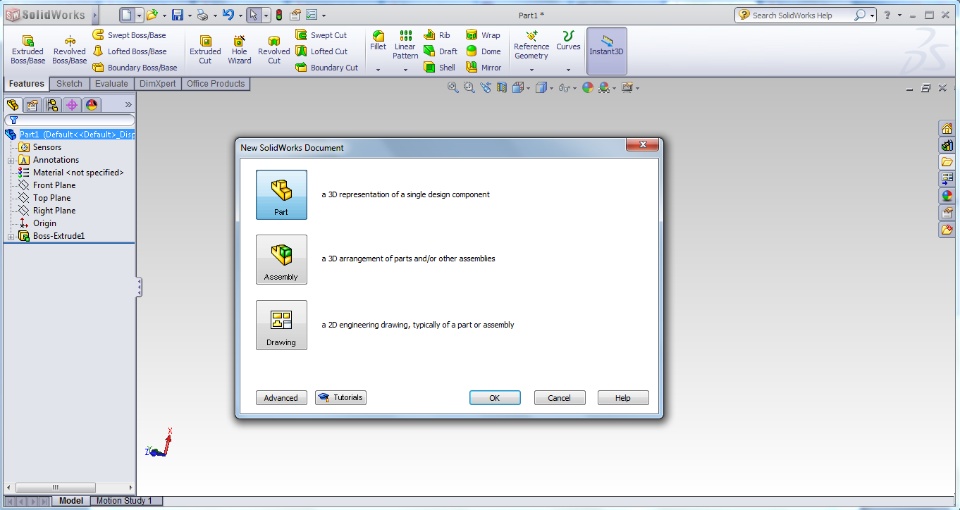Open the Curves tool
The width and height of the screenshot is (960, 510).
click(x=568, y=41)
